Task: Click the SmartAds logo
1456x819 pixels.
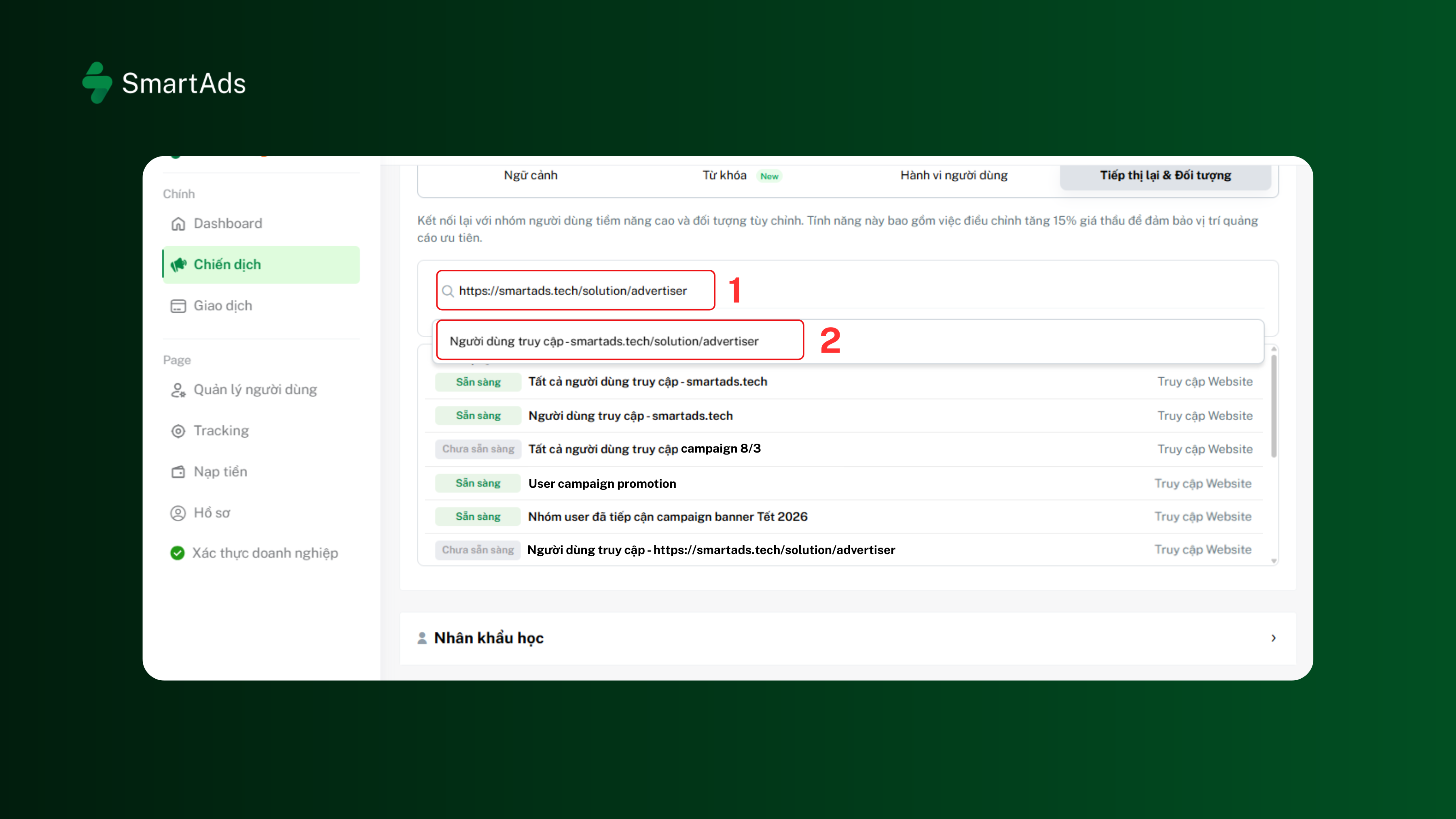Action: (x=164, y=83)
